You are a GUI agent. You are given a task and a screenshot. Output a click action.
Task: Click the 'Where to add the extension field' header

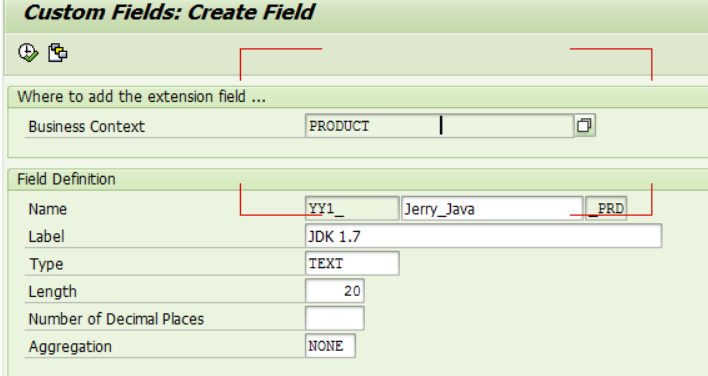point(141,97)
